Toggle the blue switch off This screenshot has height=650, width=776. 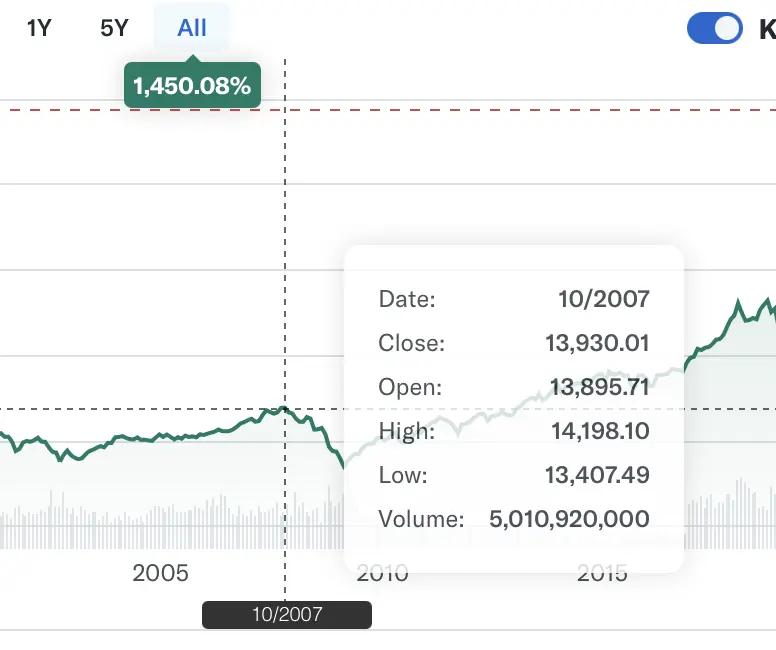point(714,28)
